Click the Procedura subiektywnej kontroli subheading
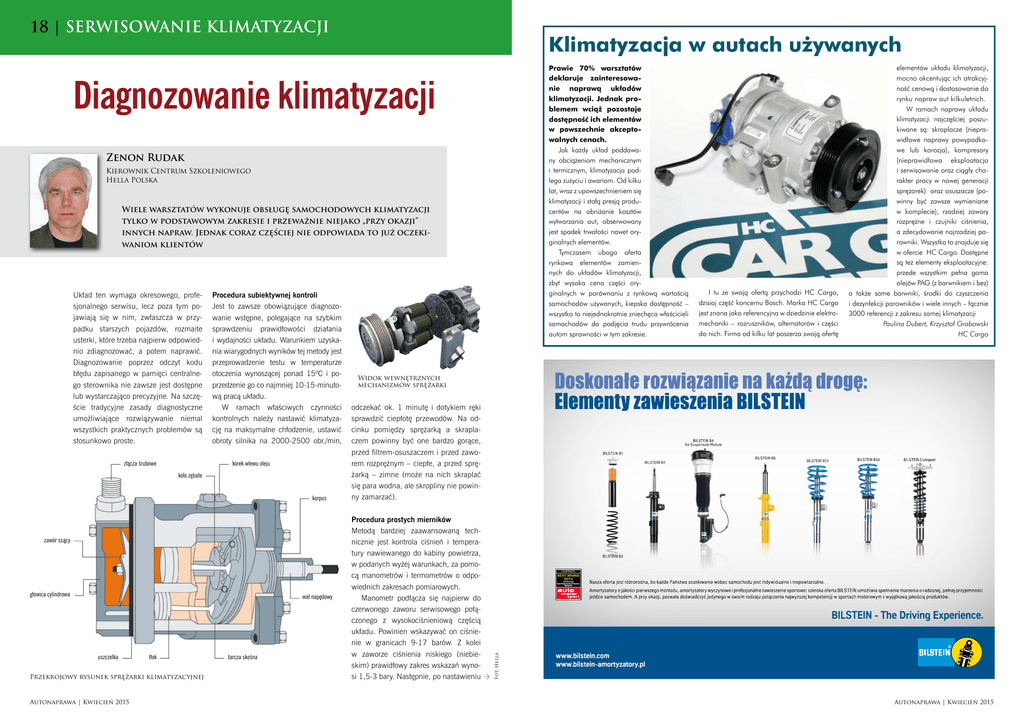The width and height of the screenshot is (1024, 724). point(264,296)
